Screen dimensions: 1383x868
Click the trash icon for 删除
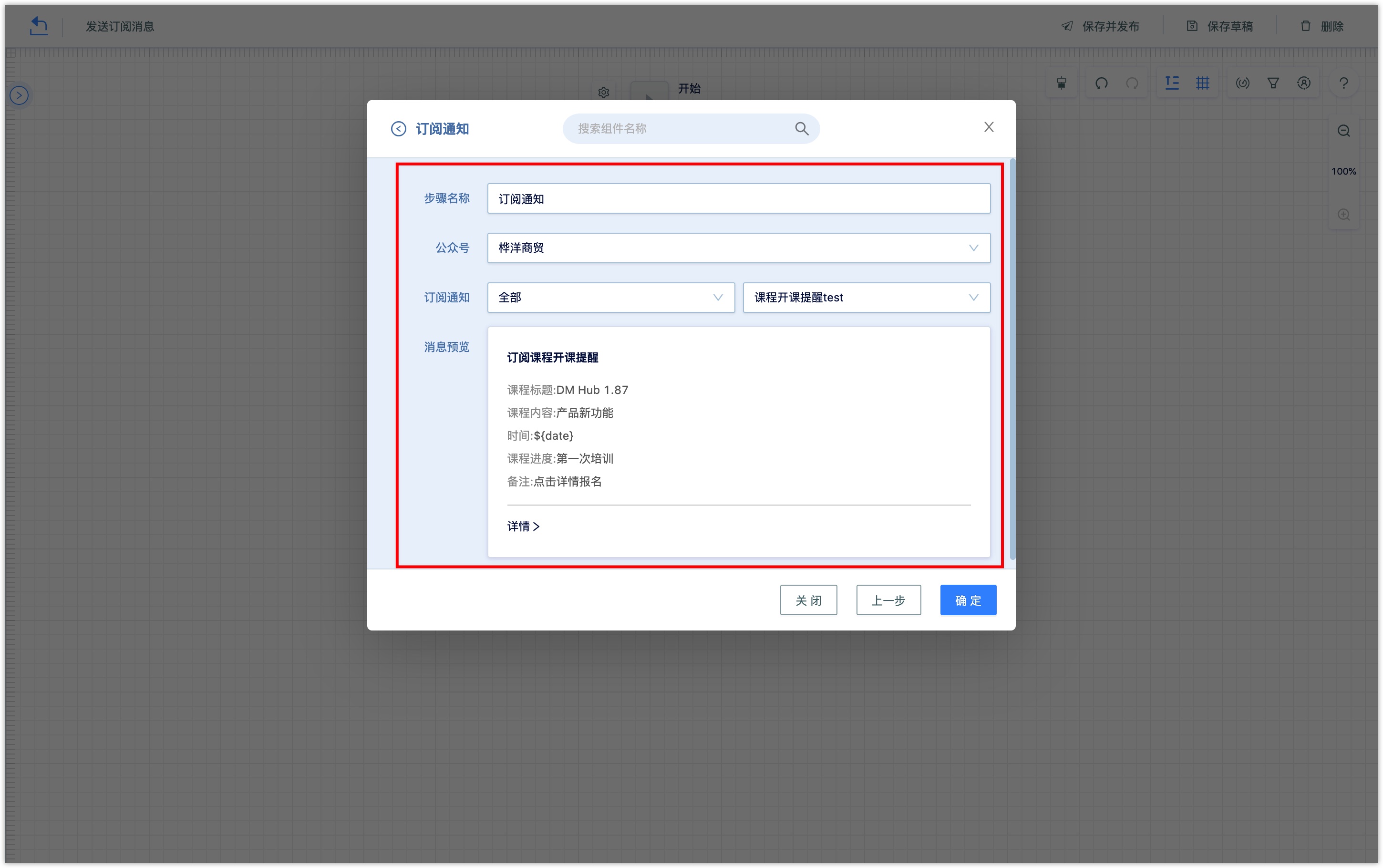pyautogui.click(x=1306, y=26)
